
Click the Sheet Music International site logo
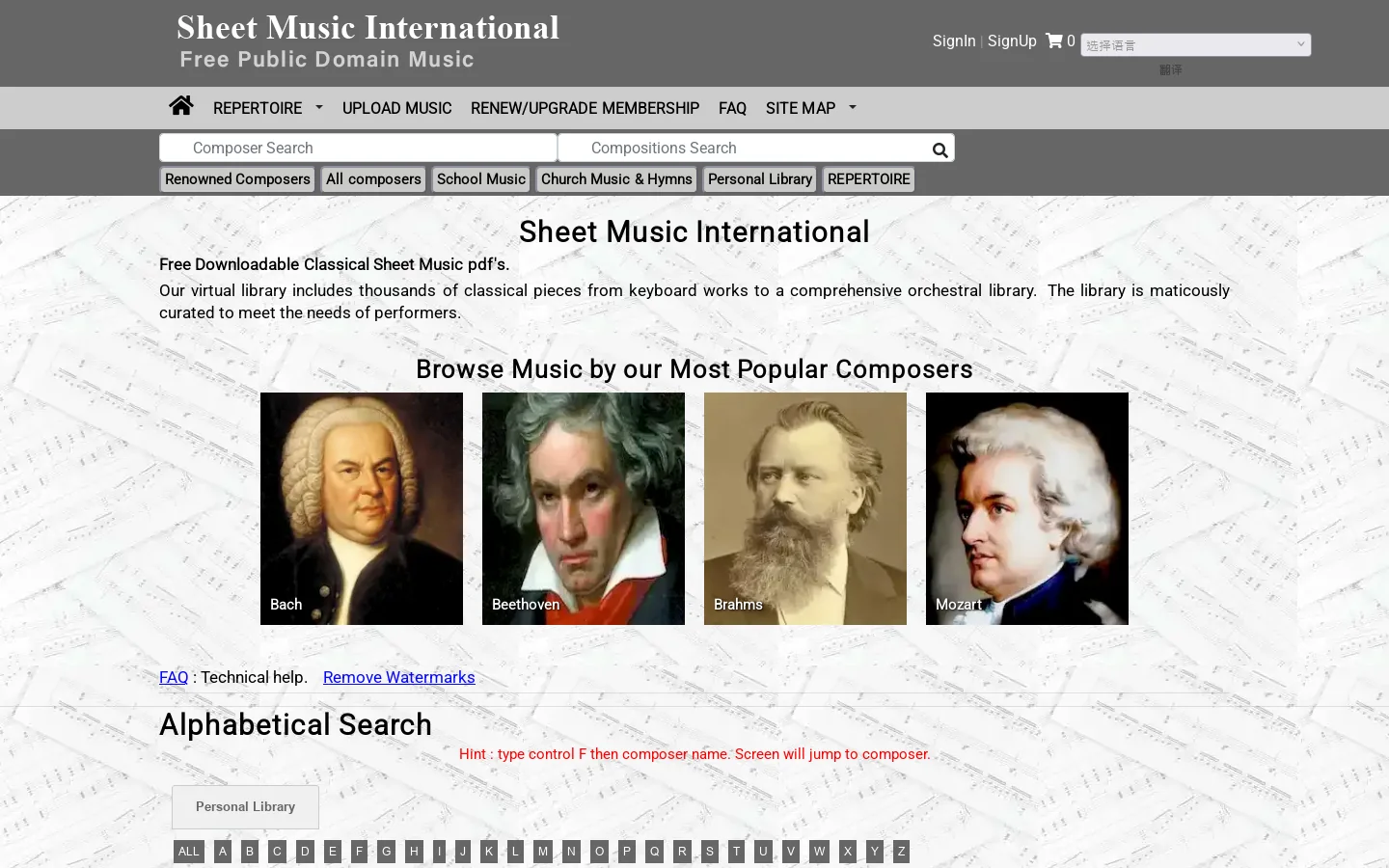[x=368, y=42]
